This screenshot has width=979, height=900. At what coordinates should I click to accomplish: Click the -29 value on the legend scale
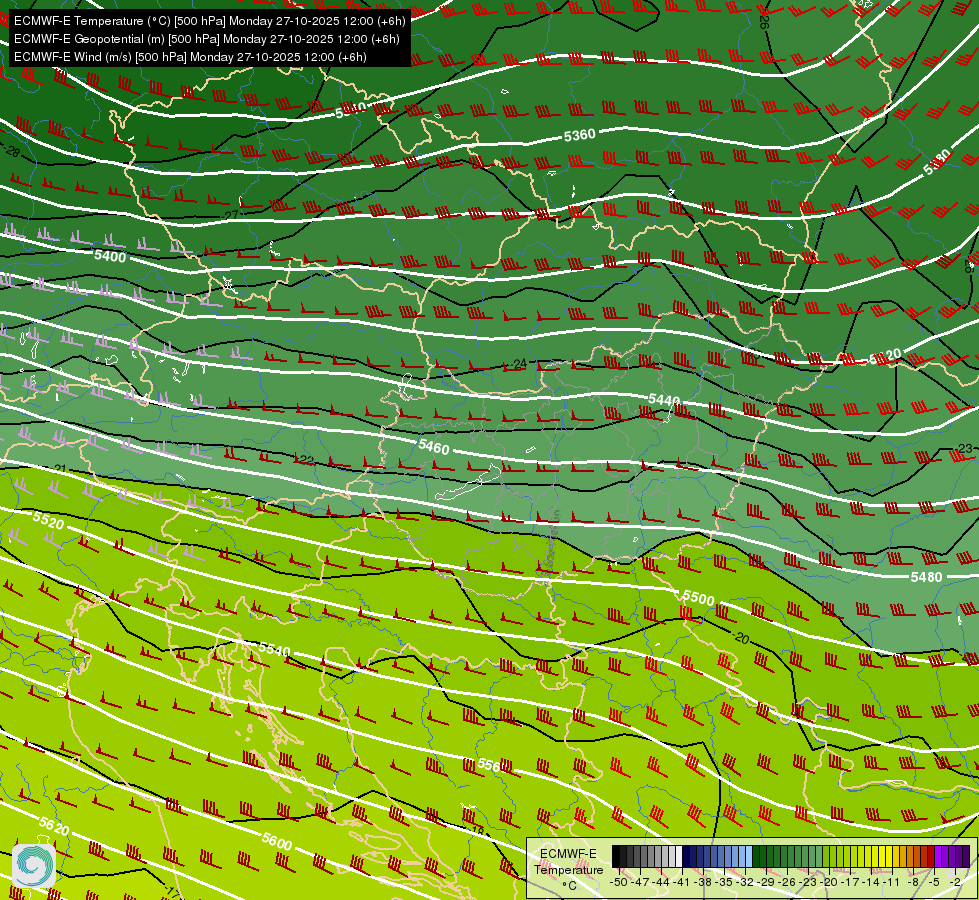[765, 882]
